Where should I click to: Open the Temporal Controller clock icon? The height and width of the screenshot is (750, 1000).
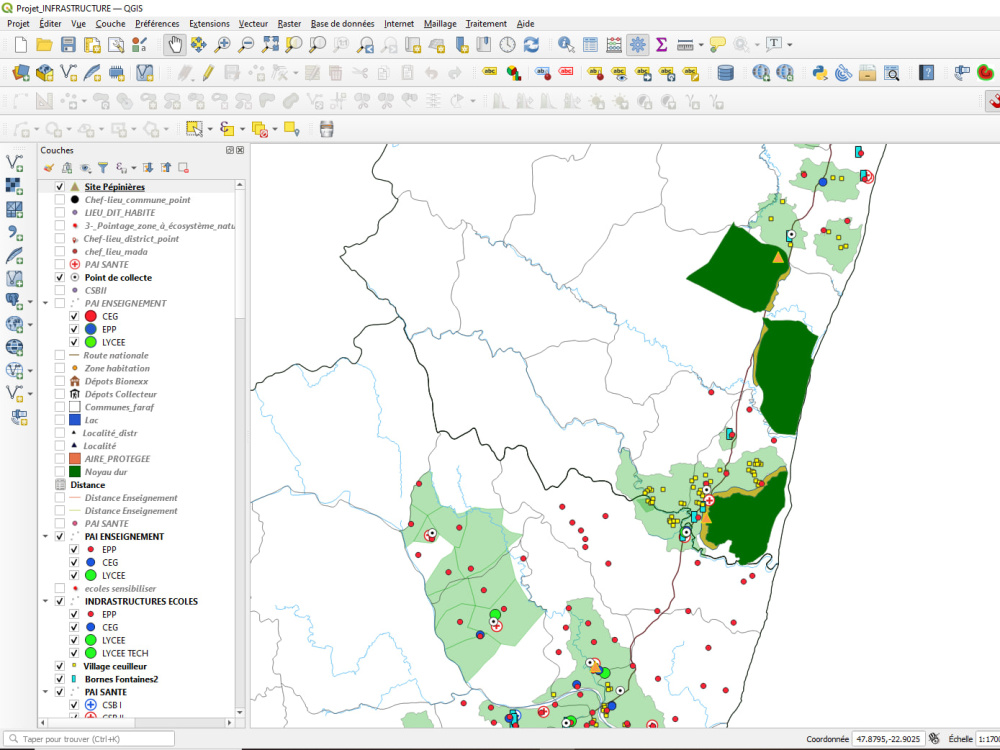tap(507, 45)
